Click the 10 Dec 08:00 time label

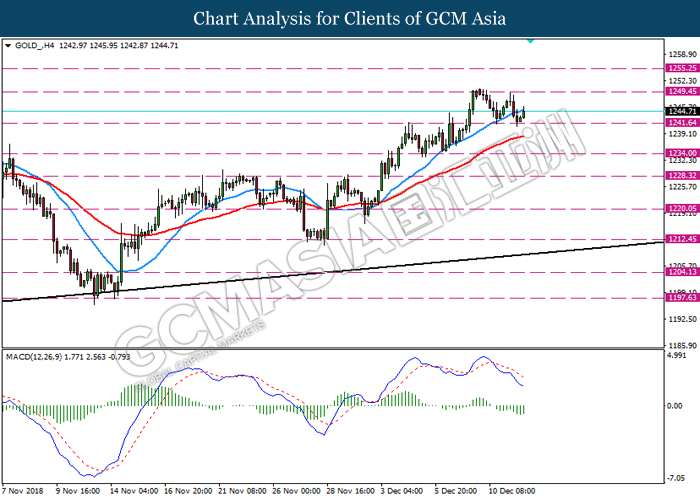point(512,491)
